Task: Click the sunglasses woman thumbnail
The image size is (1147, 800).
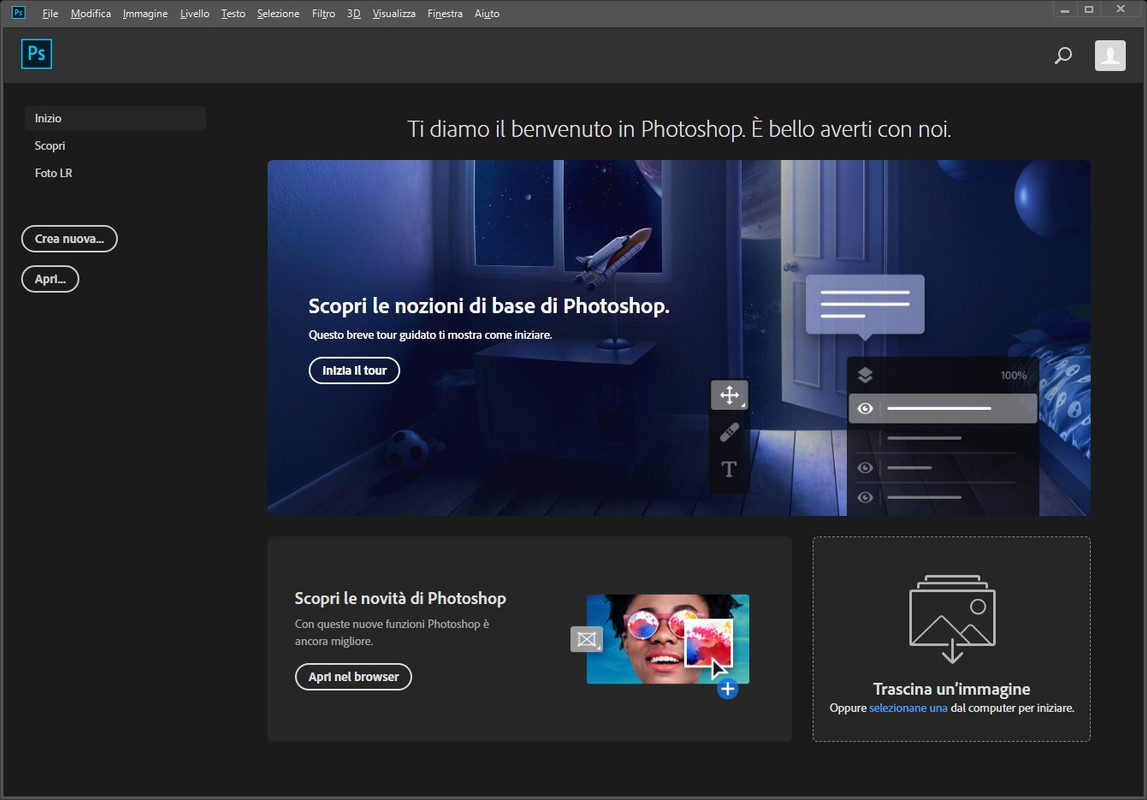Action: click(x=667, y=639)
